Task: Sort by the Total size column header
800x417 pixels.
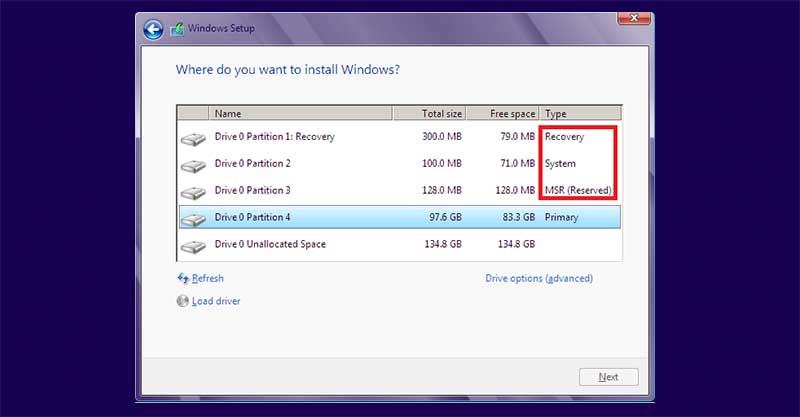Action: coord(429,113)
